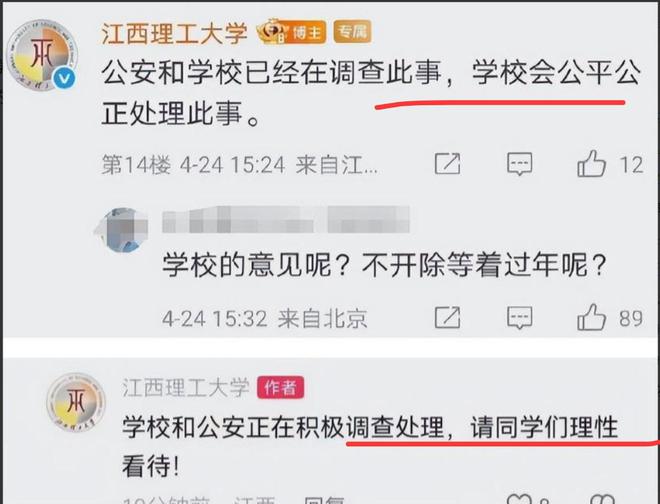Screen dimensions: 660x504
Task: Open replies via 第14楼 comment bubble icon
Action: point(519,164)
